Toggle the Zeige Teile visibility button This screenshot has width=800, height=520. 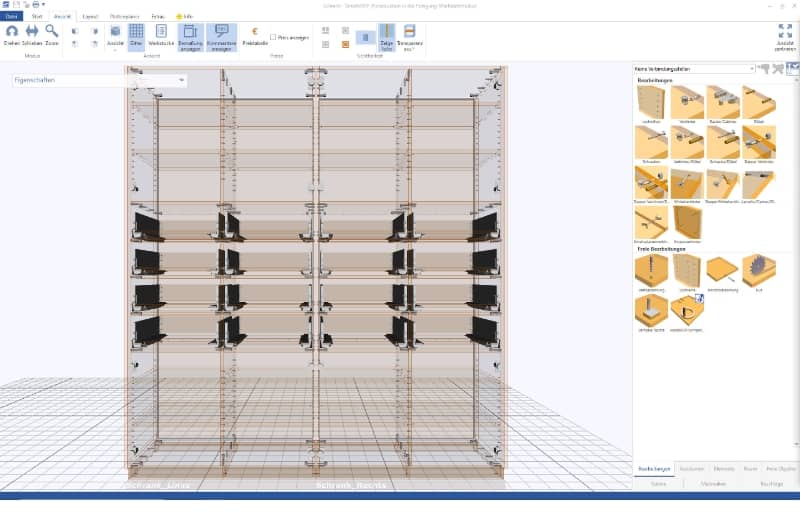tap(386, 37)
